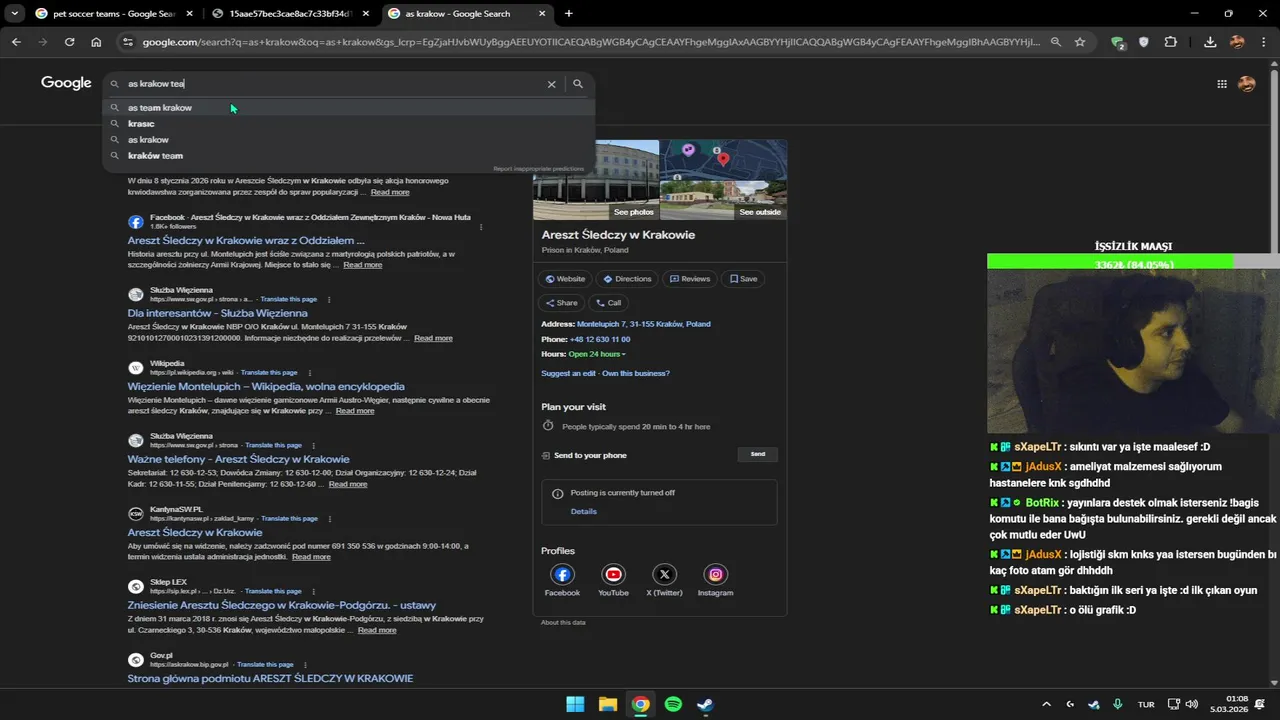Screen dimensions: 1280x720
Task: Open 'Ważne telefony - Areszt Śledczy w Krakowie'
Action: tap(238, 459)
